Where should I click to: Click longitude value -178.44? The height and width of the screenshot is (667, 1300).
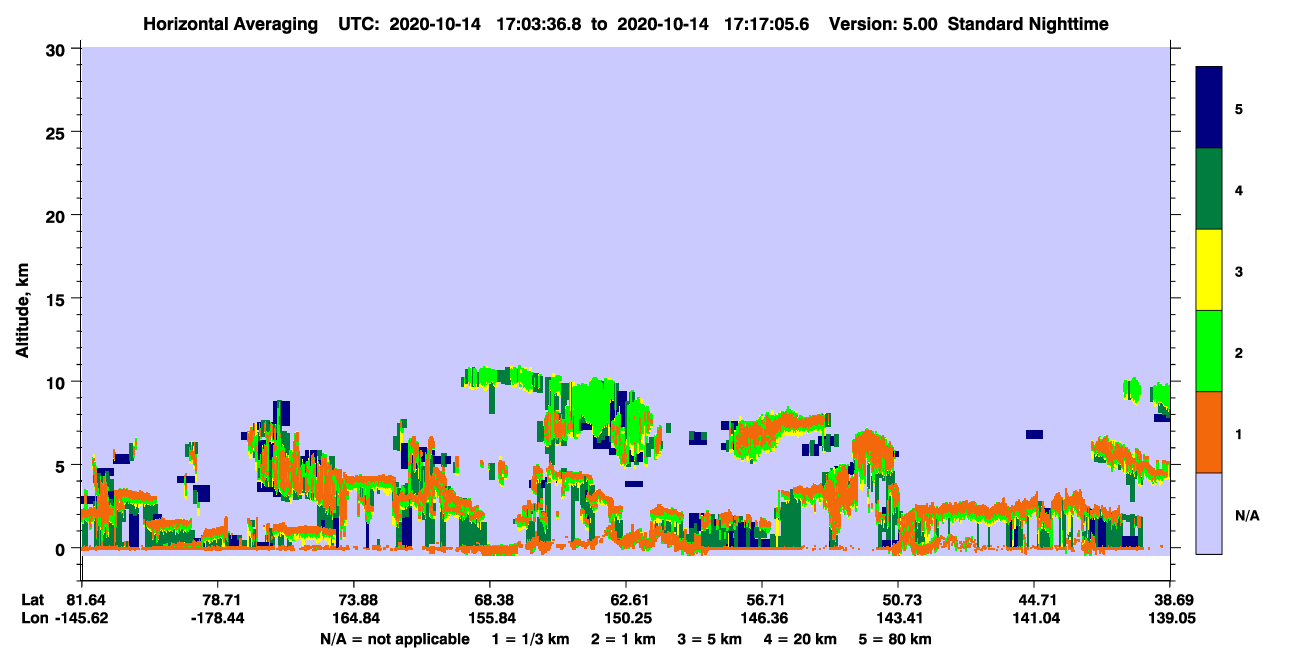click(x=217, y=618)
